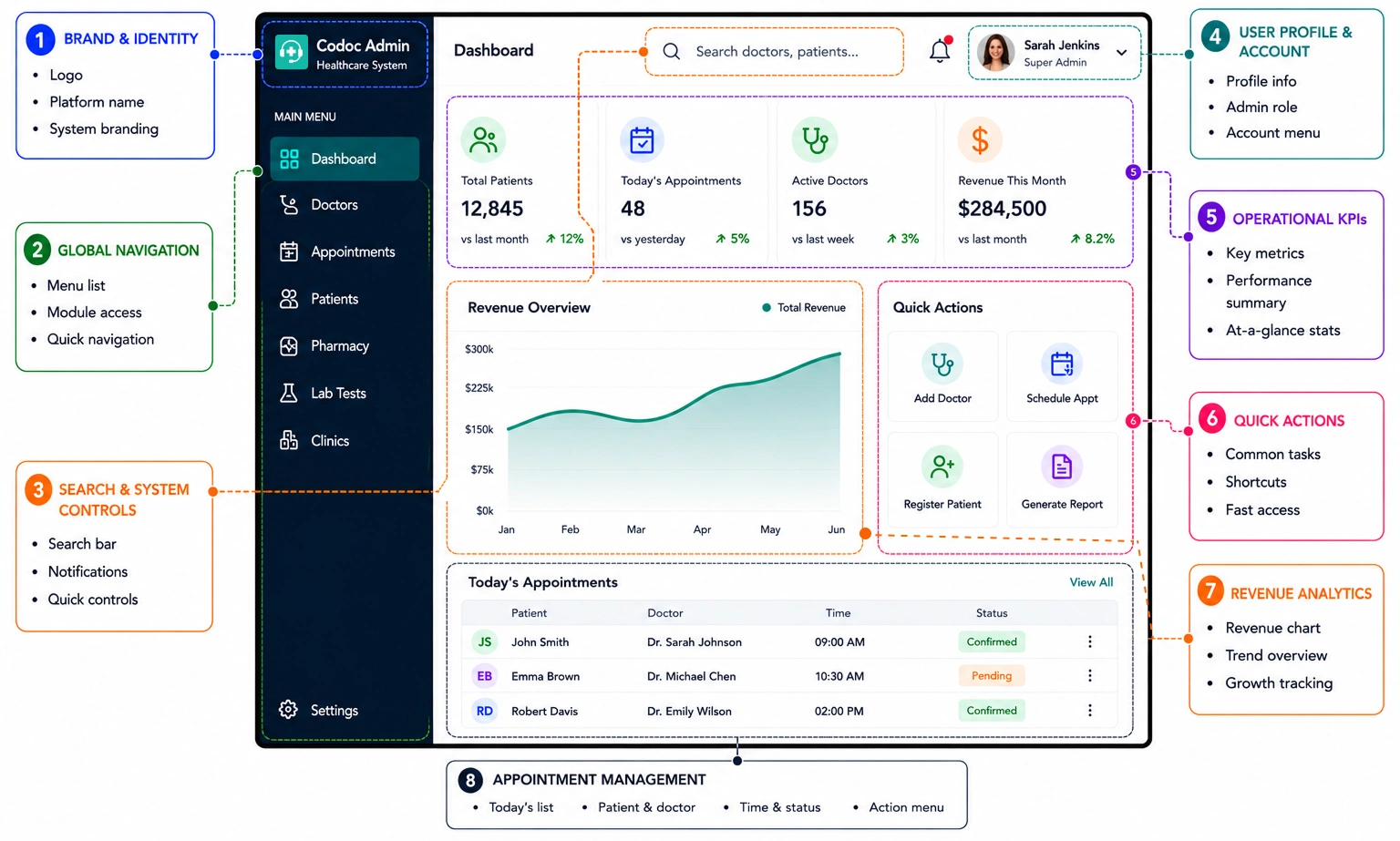The height and width of the screenshot is (841, 1400).
Task: Click the Lab Tests flask icon
Action: tap(289, 393)
